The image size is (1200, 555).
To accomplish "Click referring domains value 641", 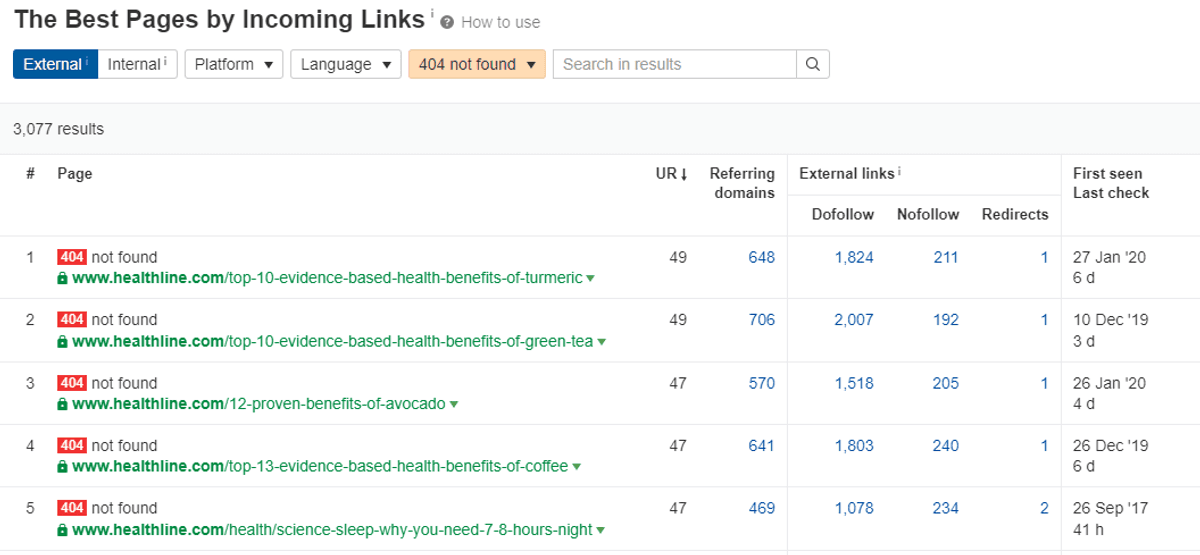I will click(x=762, y=446).
